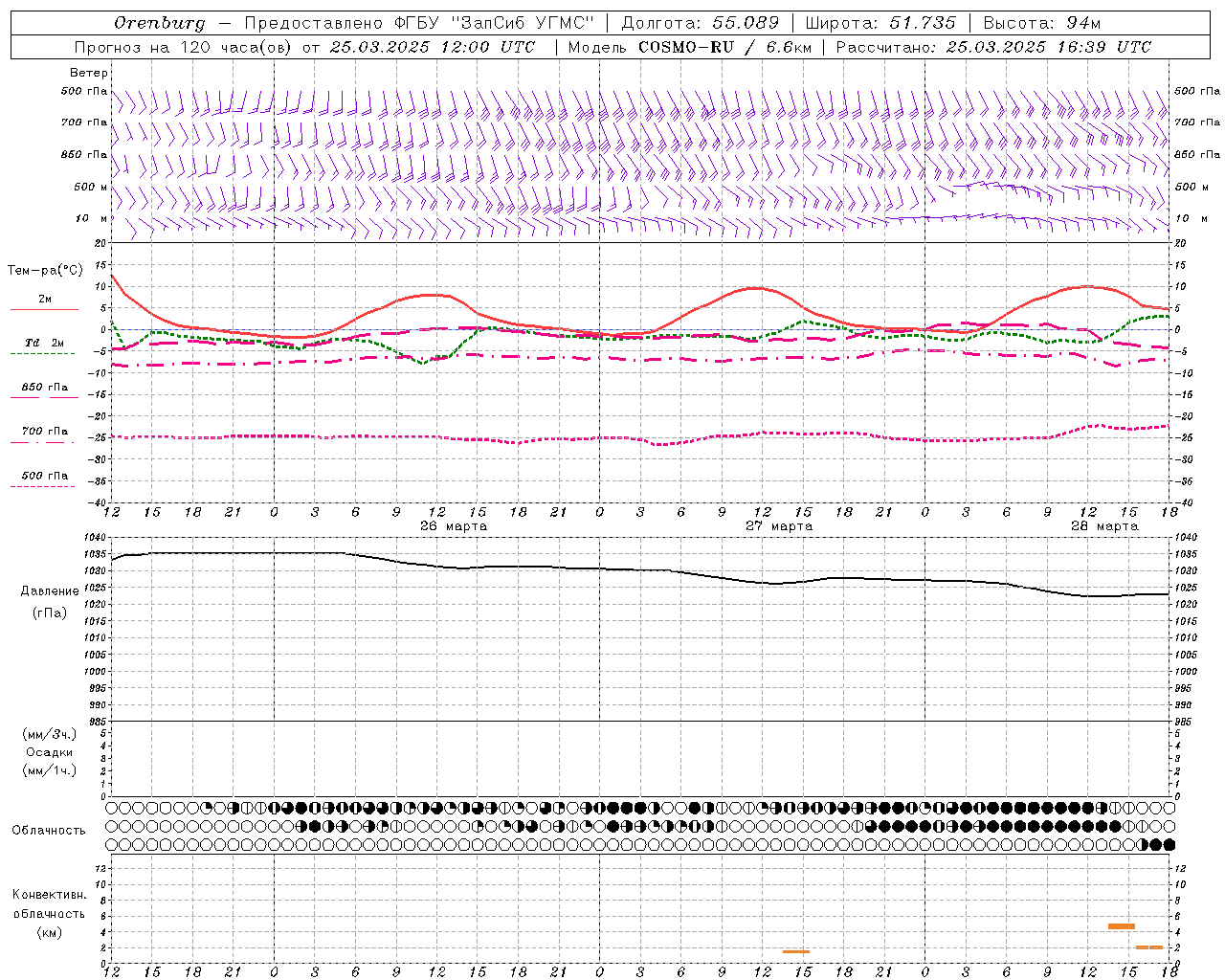Click the "(гПа)" unit under Давление
The image size is (1225, 980).
(x=50, y=612)
